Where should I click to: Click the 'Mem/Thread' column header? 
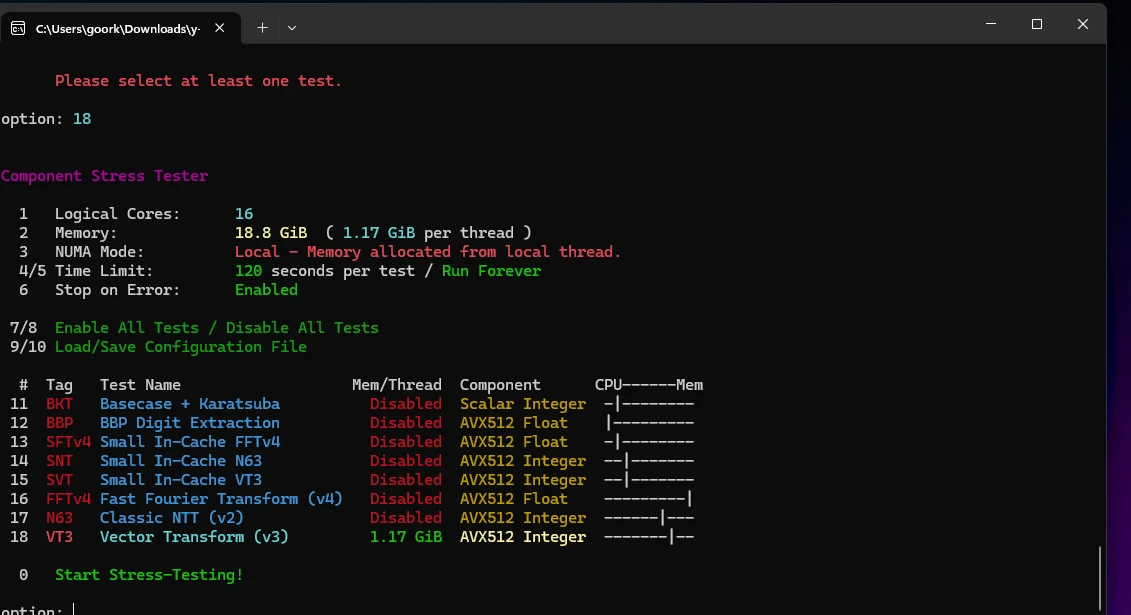tap(397, 385)
